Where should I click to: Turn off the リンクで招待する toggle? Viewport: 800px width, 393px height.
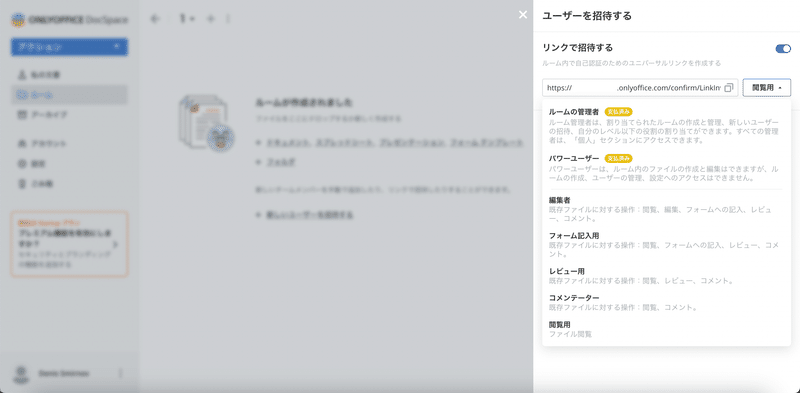[x=783, y=48]
